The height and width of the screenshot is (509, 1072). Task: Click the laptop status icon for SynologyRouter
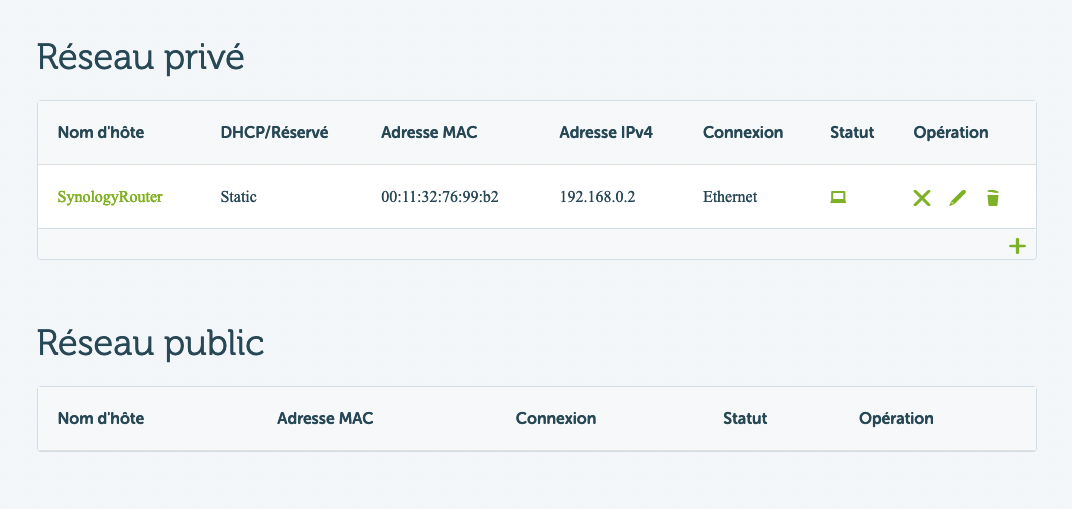click(838, 197)
